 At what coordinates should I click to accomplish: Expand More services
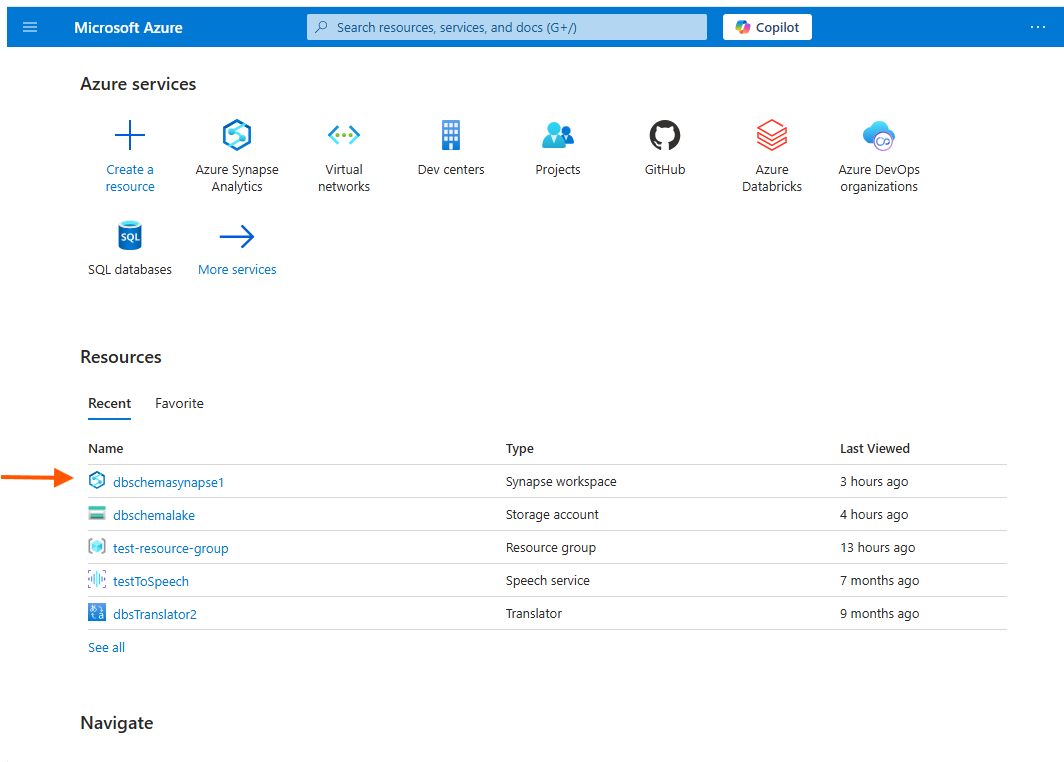(x=237, y=248)
